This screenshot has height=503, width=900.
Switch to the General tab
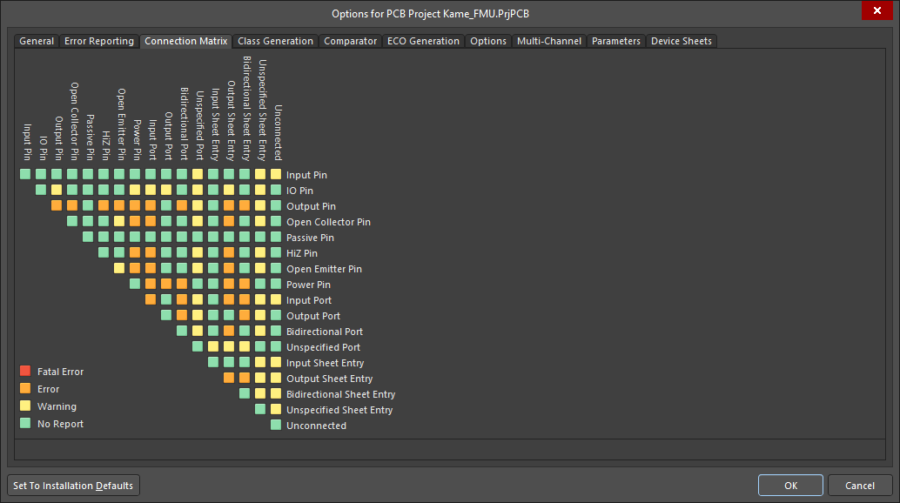(x=37, y=41)
